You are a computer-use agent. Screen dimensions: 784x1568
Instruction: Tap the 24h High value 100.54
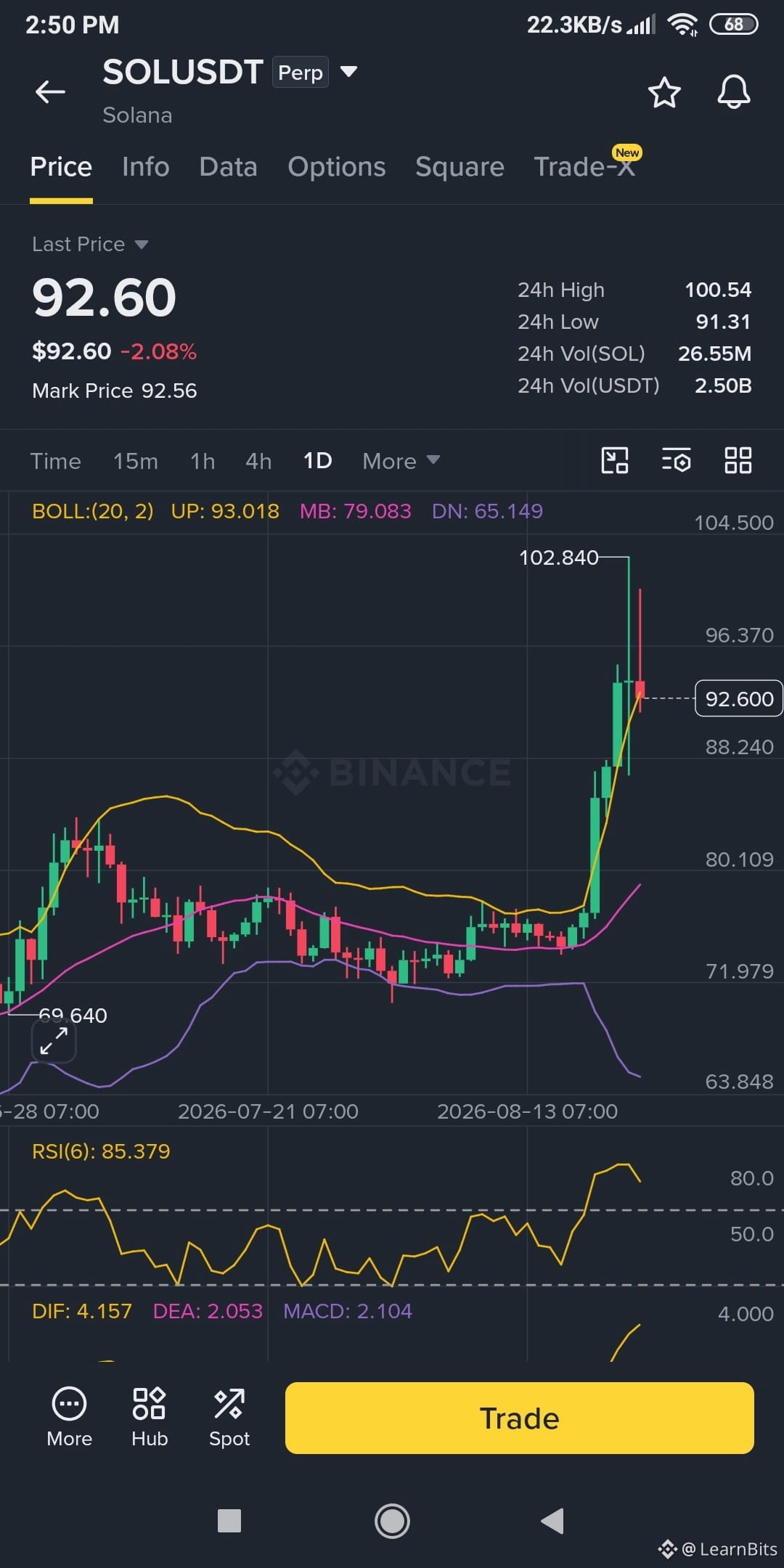(x=718, y=290)
